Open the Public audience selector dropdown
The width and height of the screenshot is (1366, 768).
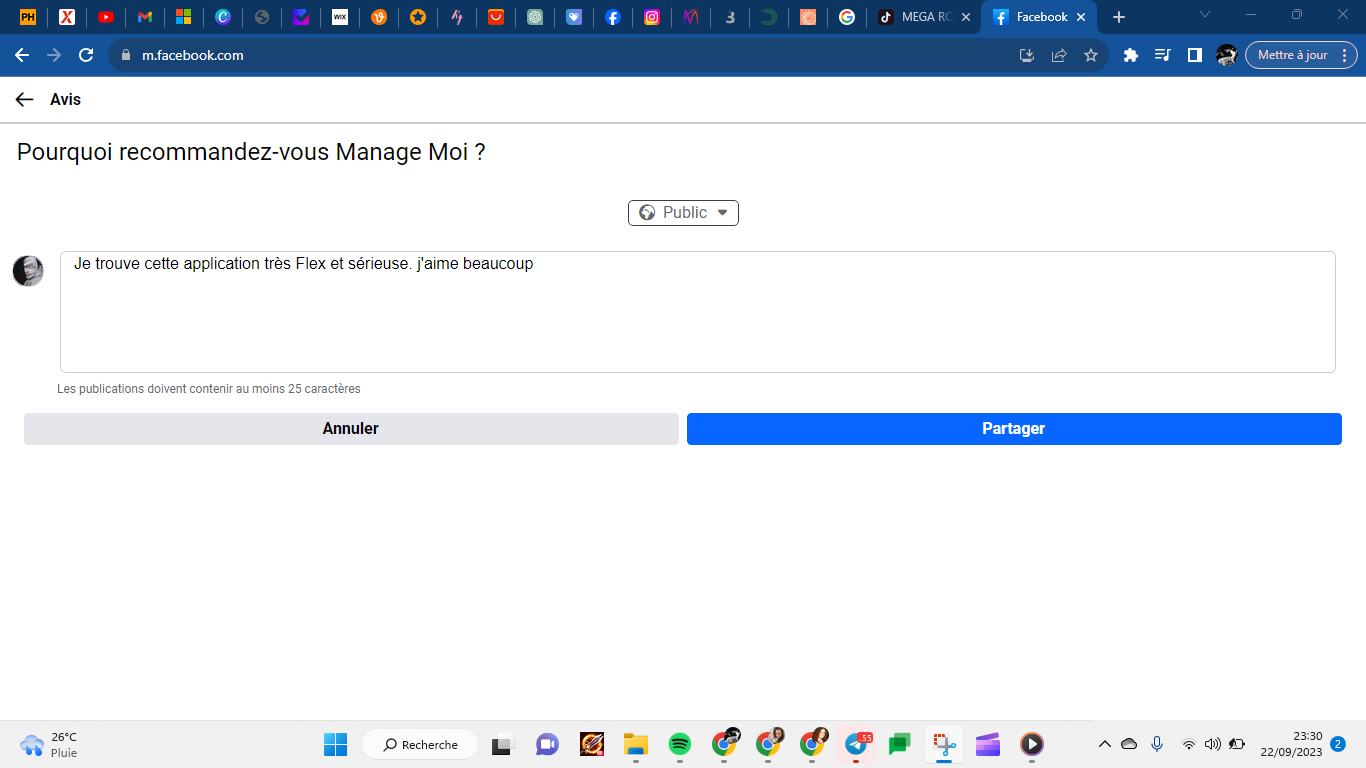coord(683,213)
